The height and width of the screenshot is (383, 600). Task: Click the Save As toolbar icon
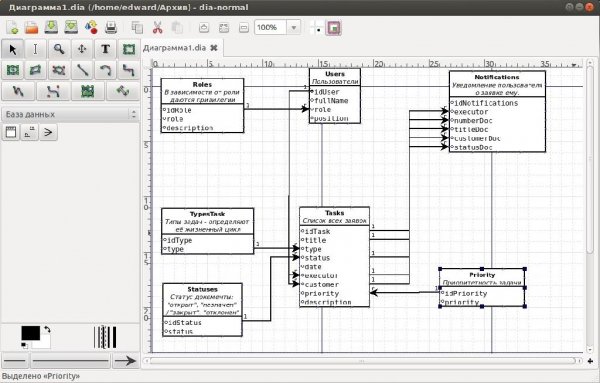coord(71,28)
